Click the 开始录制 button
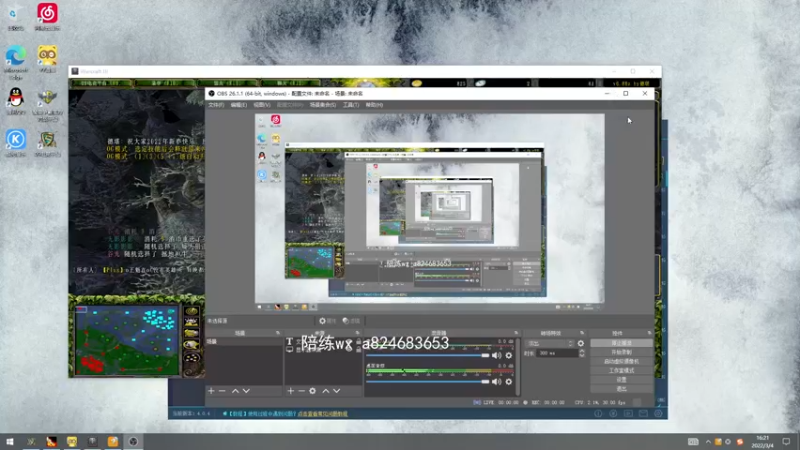Screen dimensions: 800x450 coord(621,352)
